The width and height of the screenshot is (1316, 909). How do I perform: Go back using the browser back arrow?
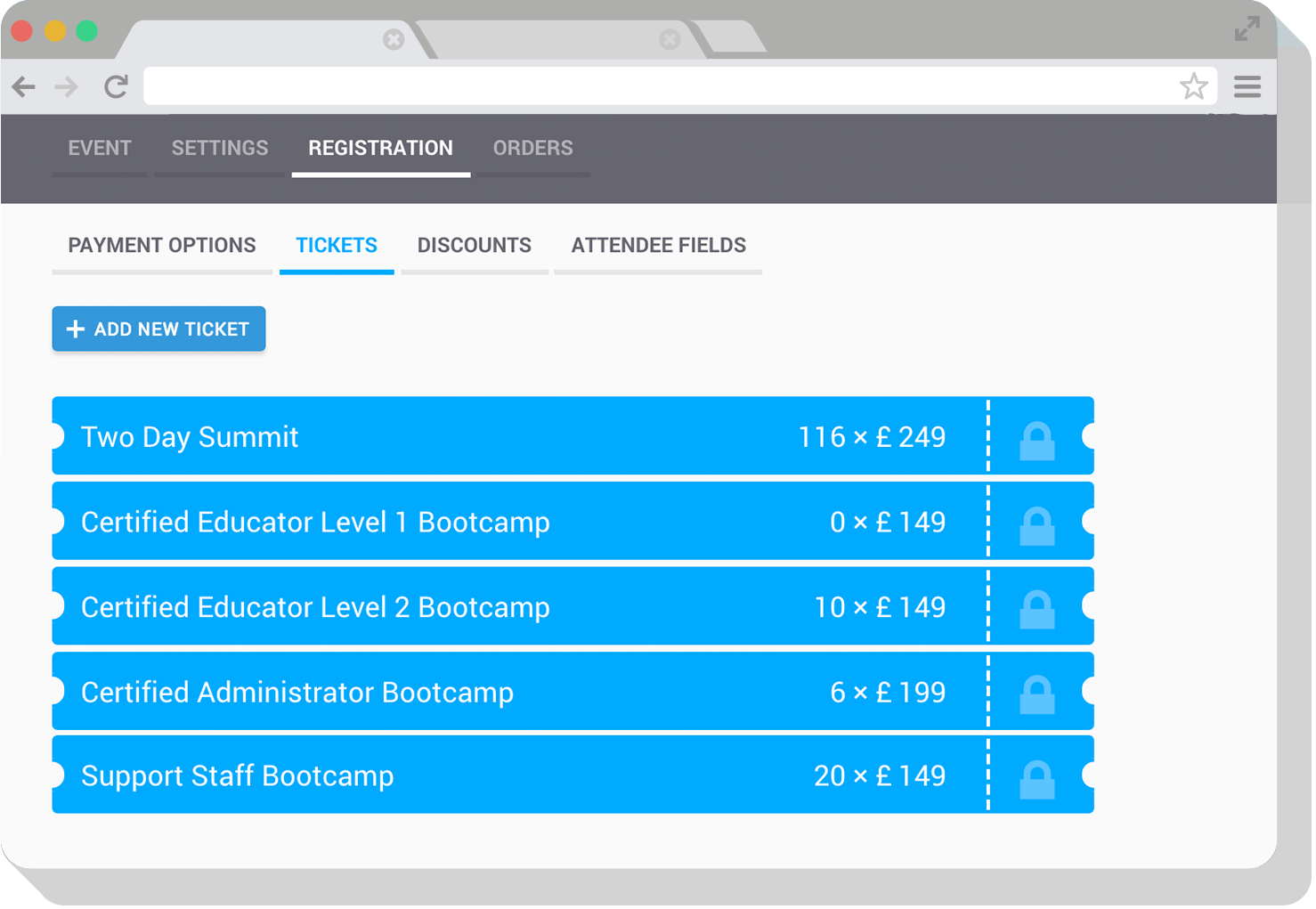(24, 87)
